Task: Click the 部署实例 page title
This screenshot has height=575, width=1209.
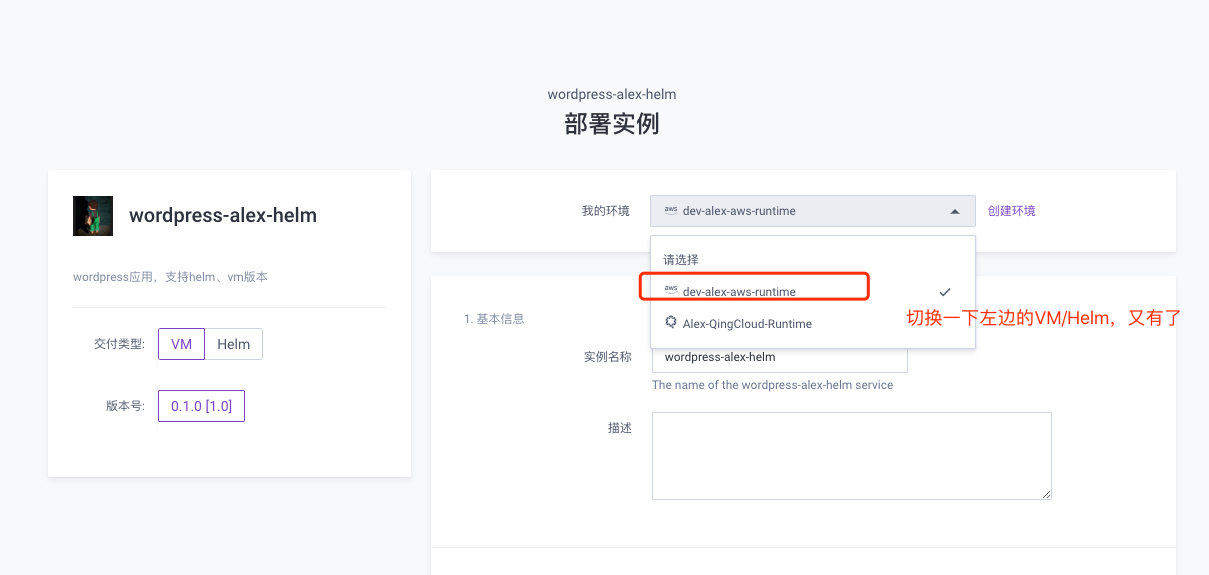Action: tap(612, 124)
